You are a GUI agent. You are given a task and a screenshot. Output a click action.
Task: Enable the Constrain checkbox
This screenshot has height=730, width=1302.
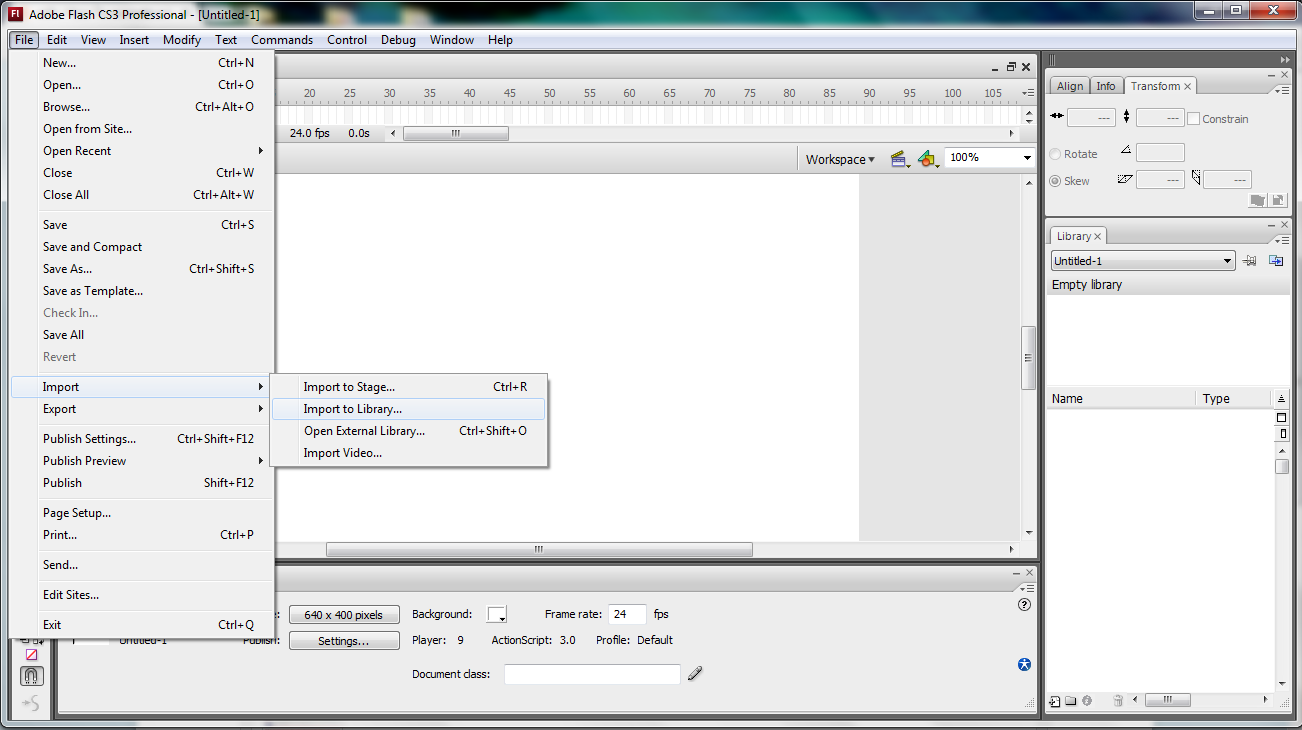click(x=1194, y=119)
